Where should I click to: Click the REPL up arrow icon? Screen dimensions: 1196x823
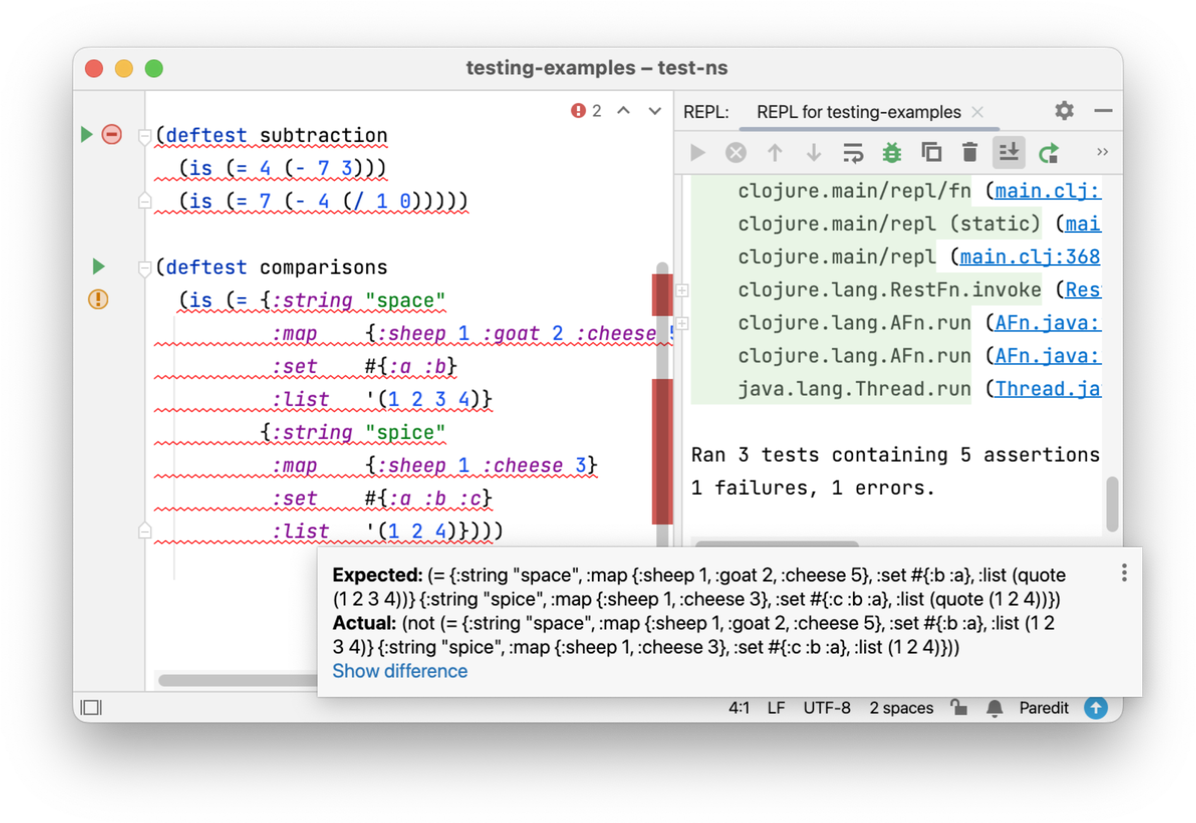tap(775, 153)
